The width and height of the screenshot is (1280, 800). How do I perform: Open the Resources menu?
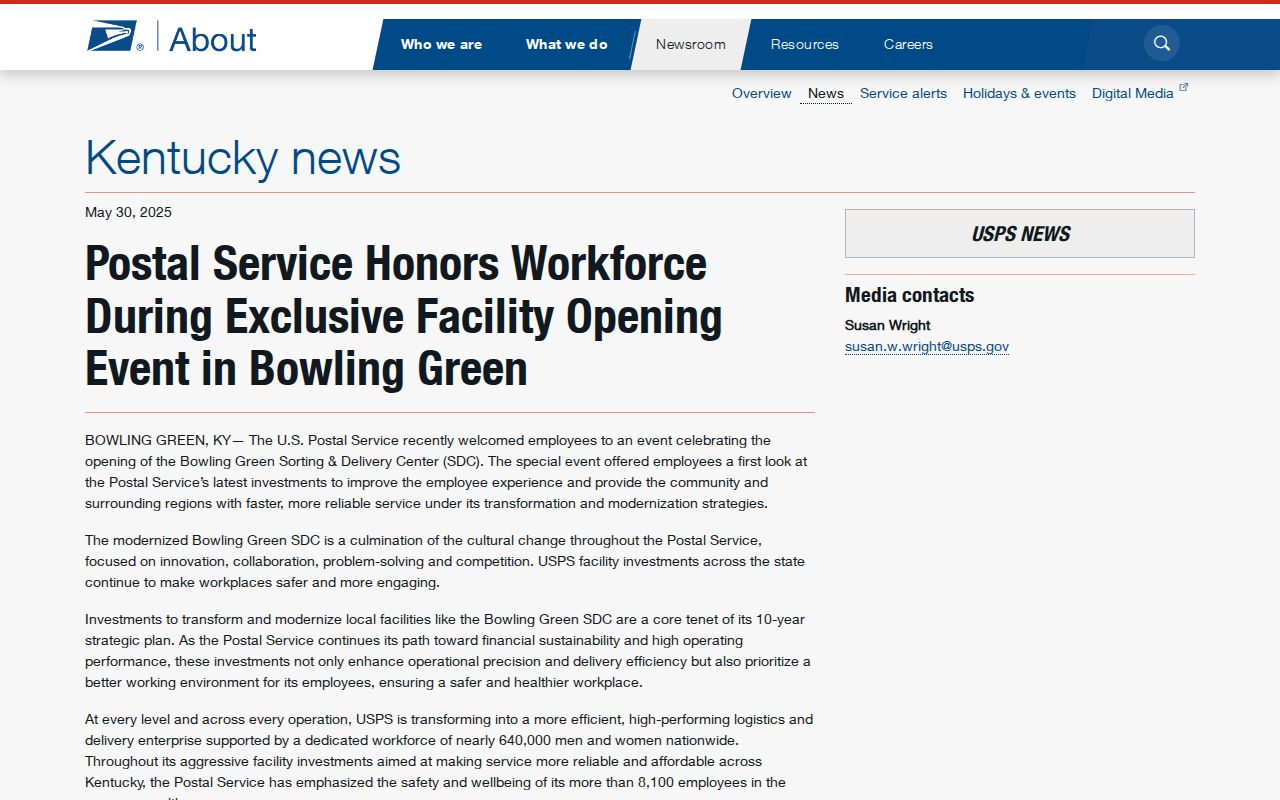[805, 44]
